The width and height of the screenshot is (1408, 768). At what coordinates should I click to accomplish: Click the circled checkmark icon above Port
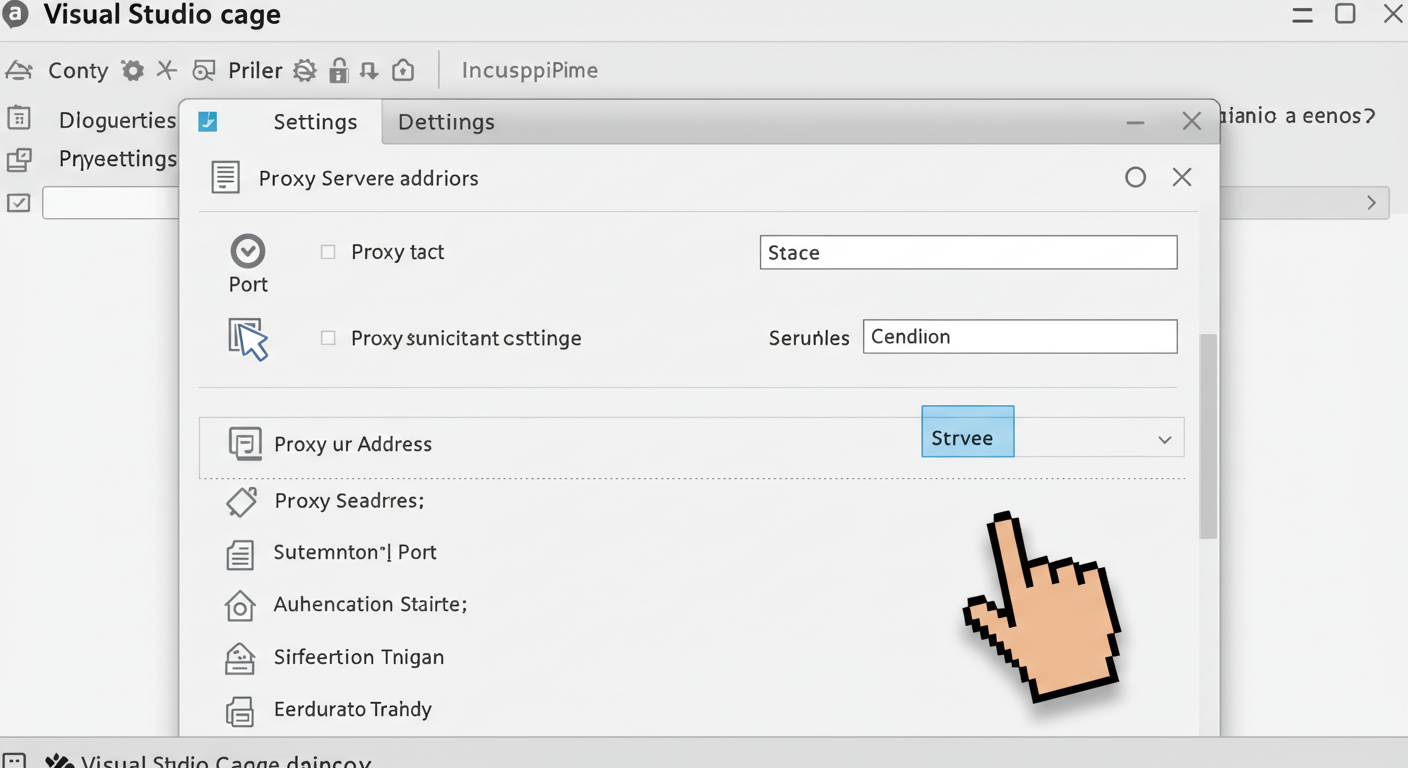click(x=248, y=251)
